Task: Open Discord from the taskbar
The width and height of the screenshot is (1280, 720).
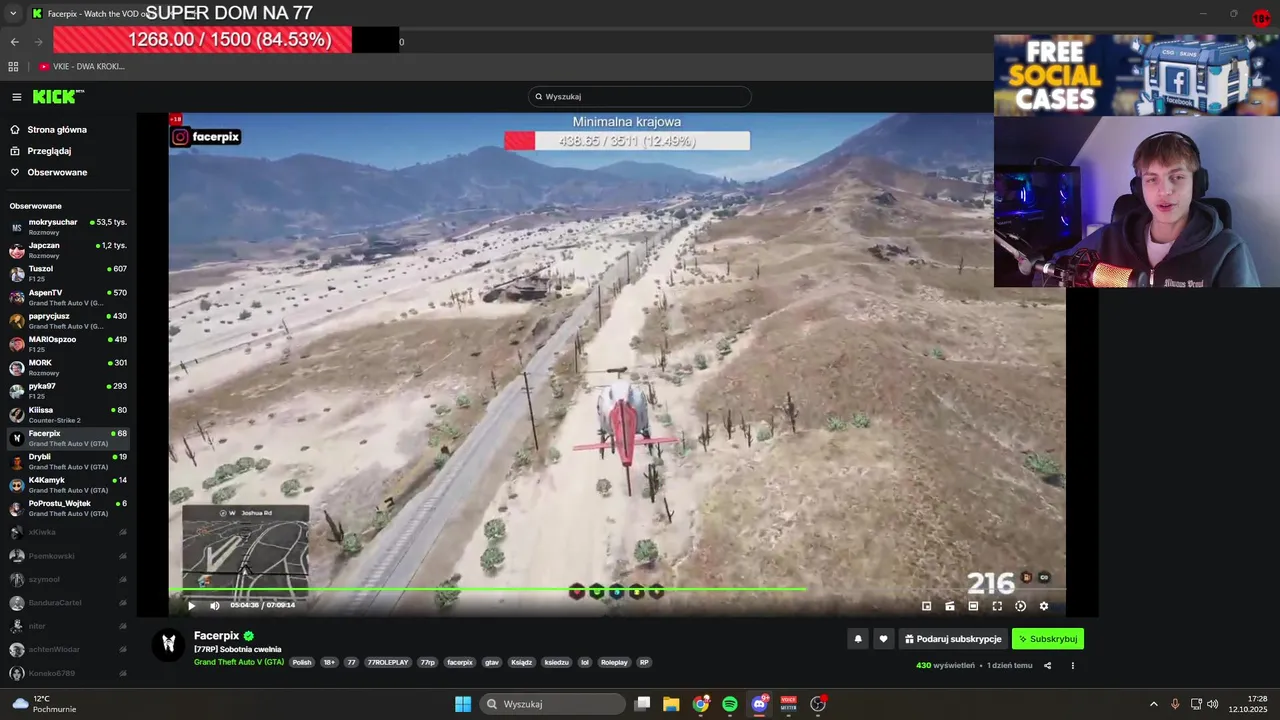Action: [x=759, y=704]
